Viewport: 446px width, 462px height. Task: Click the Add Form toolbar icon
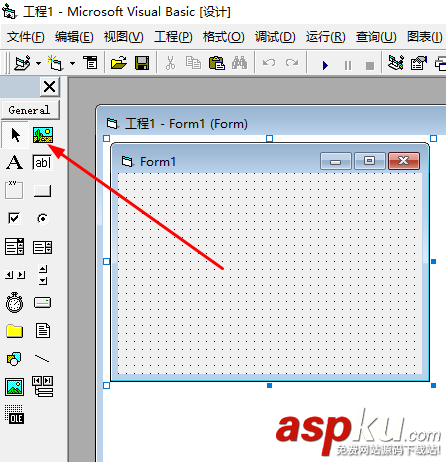(55, 63)
